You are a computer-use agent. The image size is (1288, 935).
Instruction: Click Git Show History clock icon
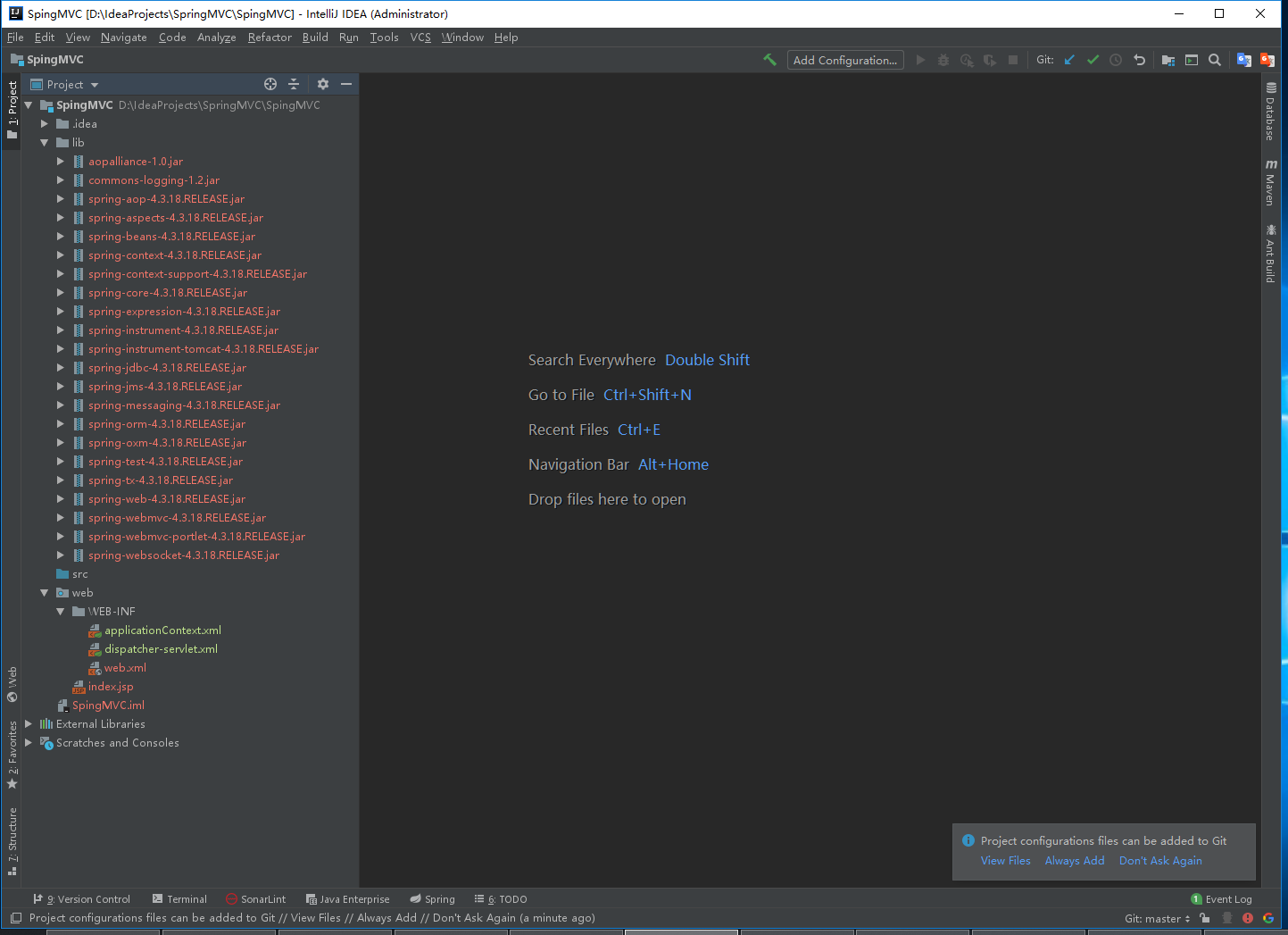click(x=1116, y=60)
